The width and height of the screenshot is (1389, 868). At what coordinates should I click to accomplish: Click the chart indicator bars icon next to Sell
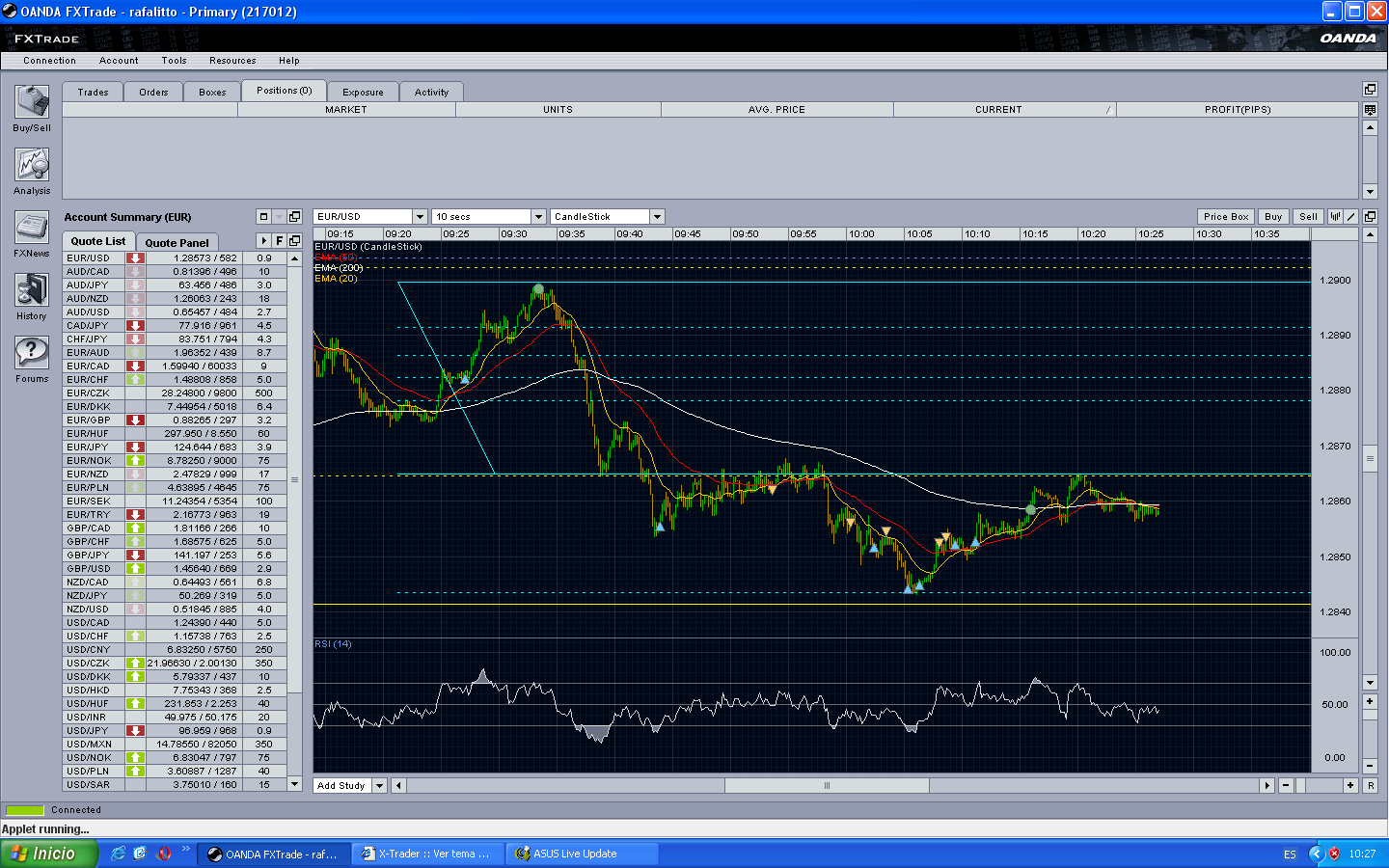1336,216
